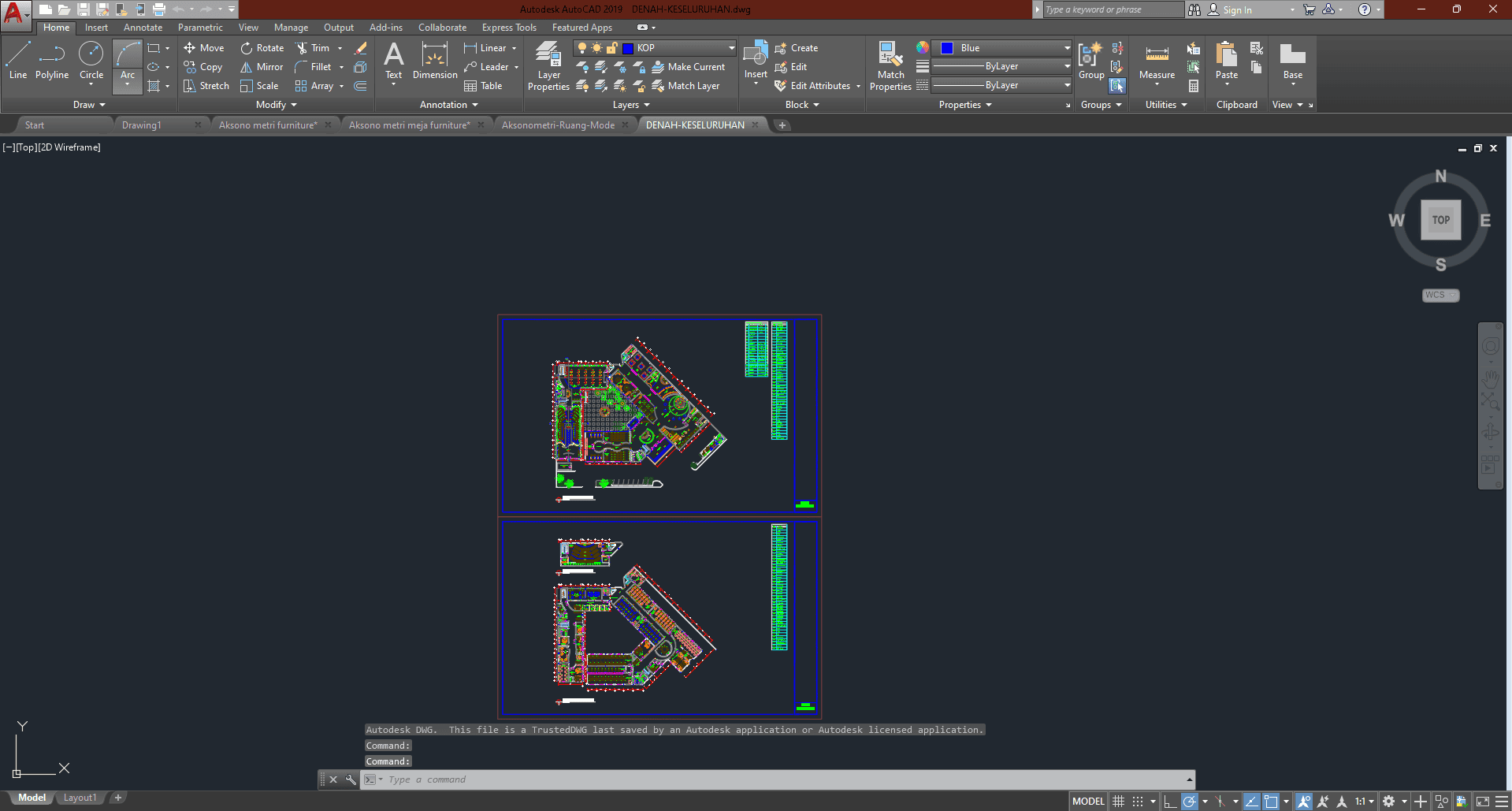Screen dimensions: 1512x811
Task: Click the command line input field
Action: (780, 779)
